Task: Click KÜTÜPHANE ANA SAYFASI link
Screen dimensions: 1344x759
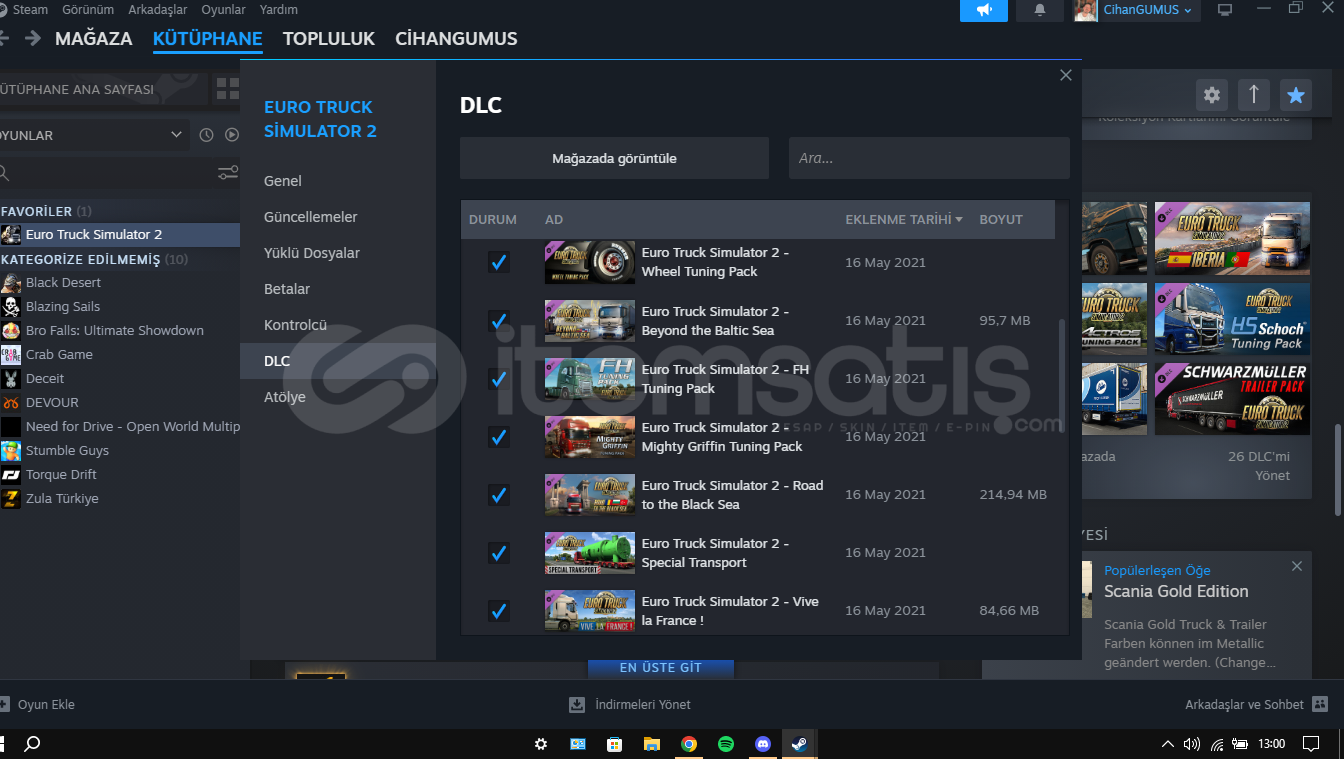Action: 77,89
